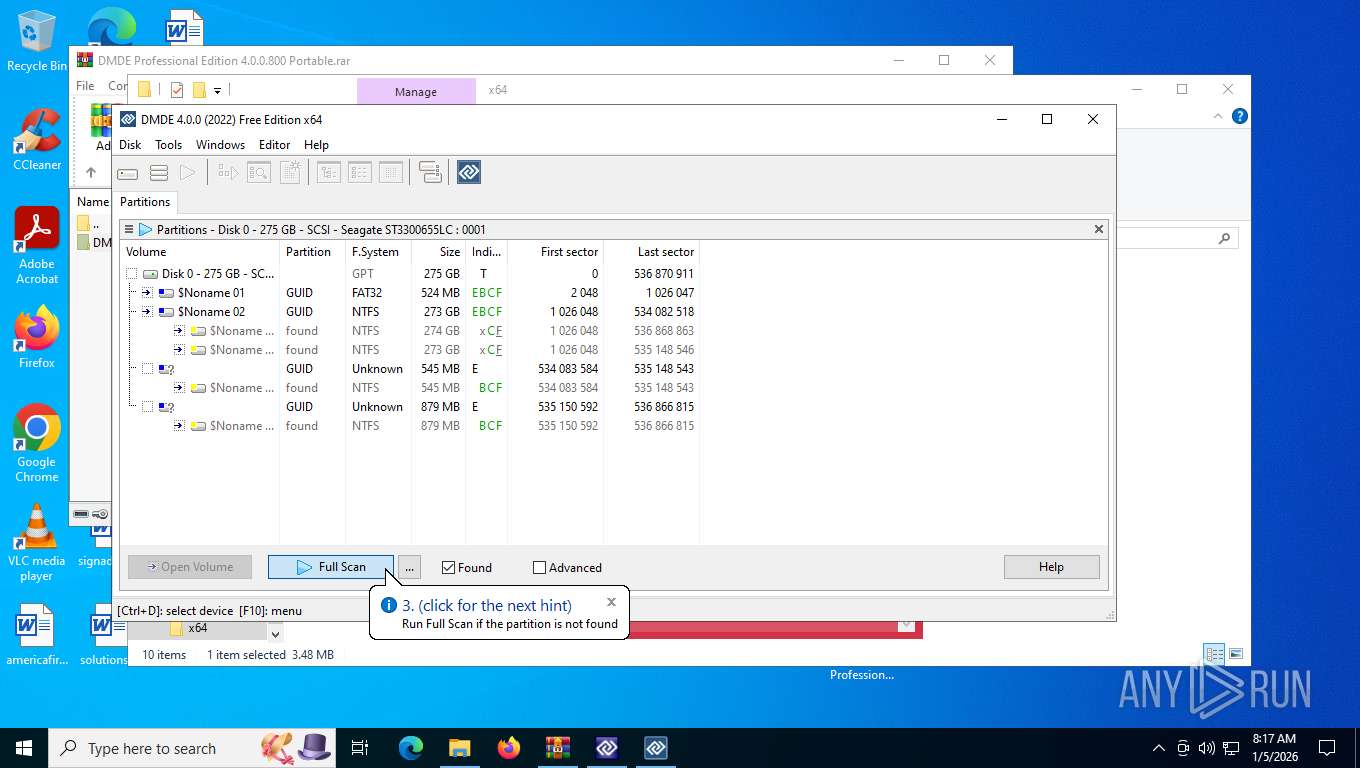Image resolution: width=1360 pixels, height=768 pixels.
Task: Click the grayed Open Volume button
Action: click(x=190, y=567)
